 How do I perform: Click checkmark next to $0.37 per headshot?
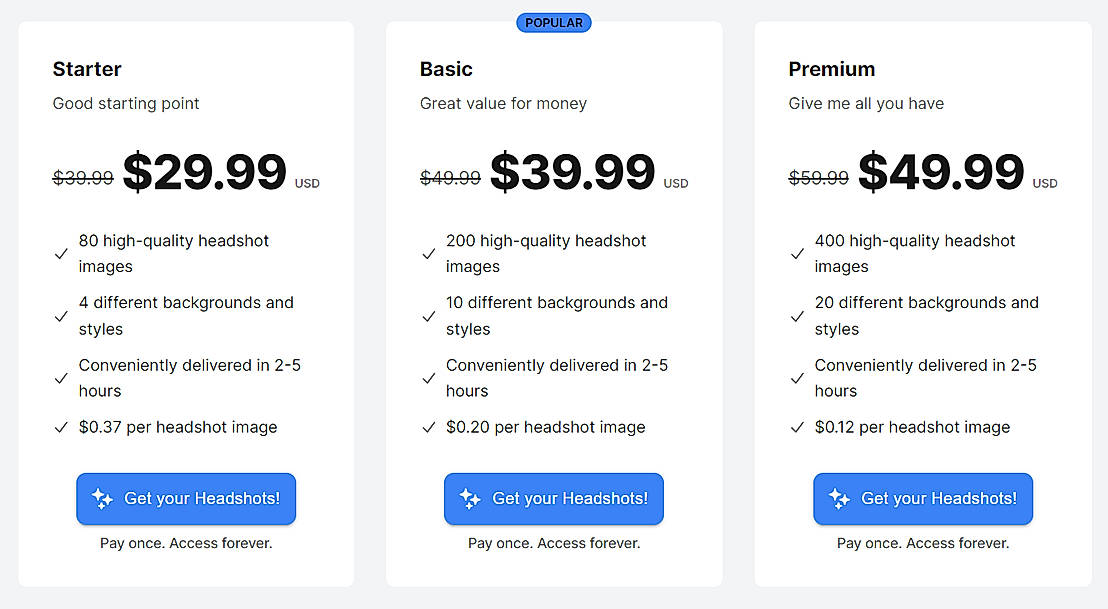tap(61, 428)
